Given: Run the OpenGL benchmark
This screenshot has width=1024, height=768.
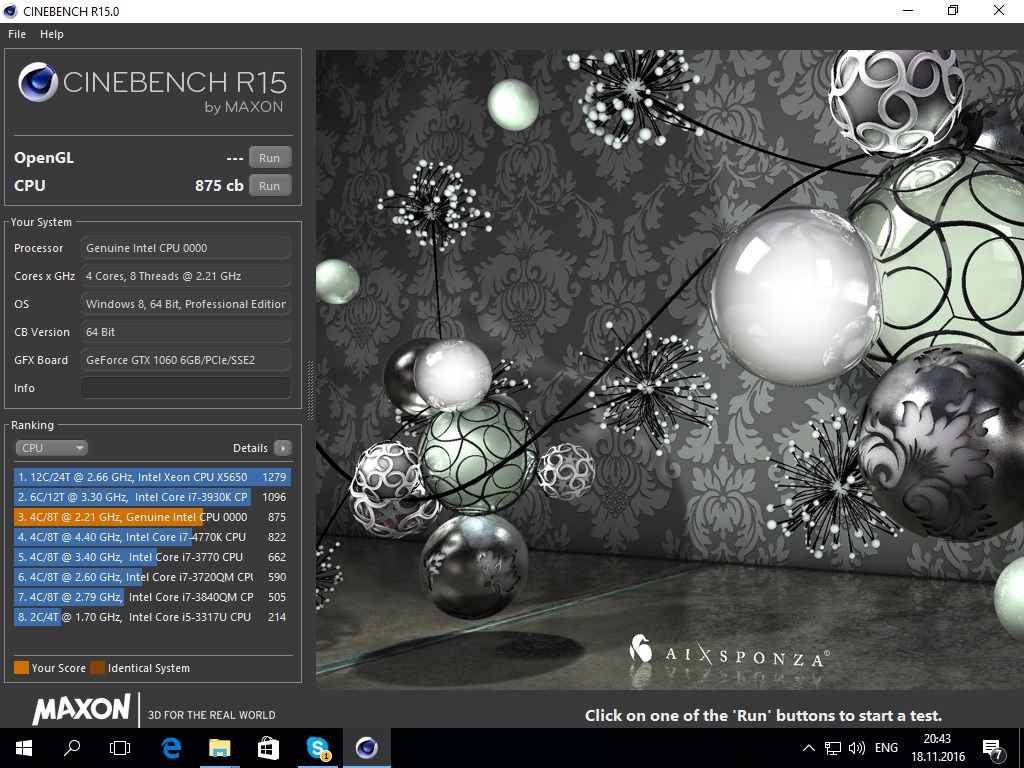Looking at the screenshot, I should pyautogui.click(x=269, y=157).
